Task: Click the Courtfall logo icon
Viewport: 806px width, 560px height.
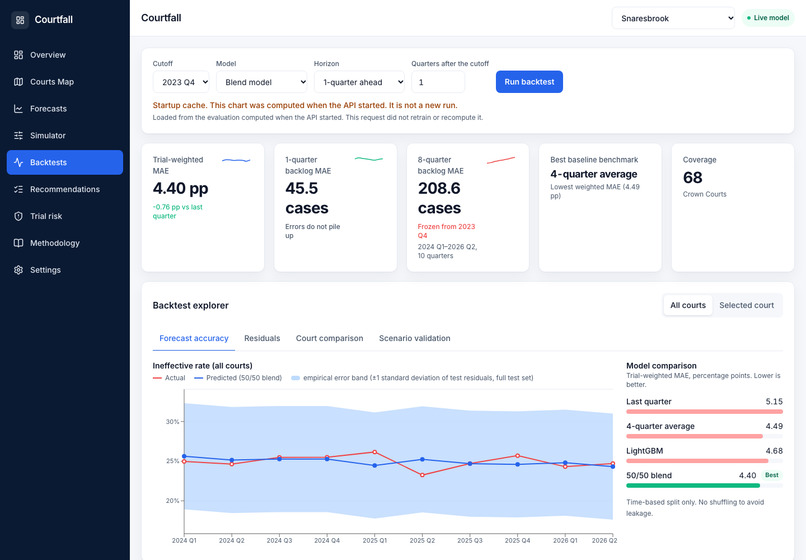Action: click(x=20, y=20)
